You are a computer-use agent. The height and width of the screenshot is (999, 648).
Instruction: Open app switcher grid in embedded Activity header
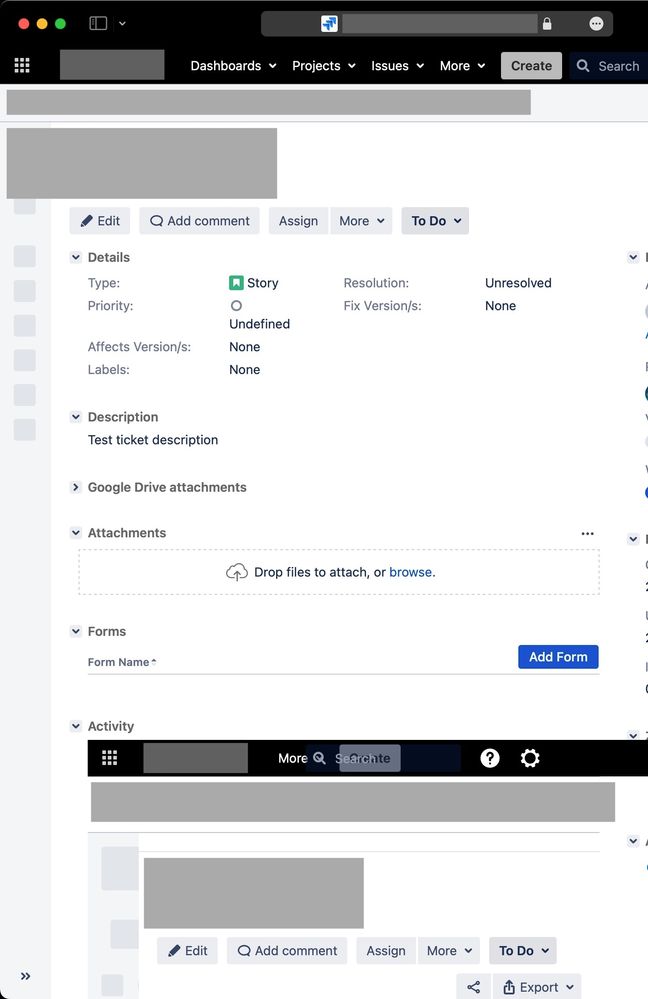[110, 758]
